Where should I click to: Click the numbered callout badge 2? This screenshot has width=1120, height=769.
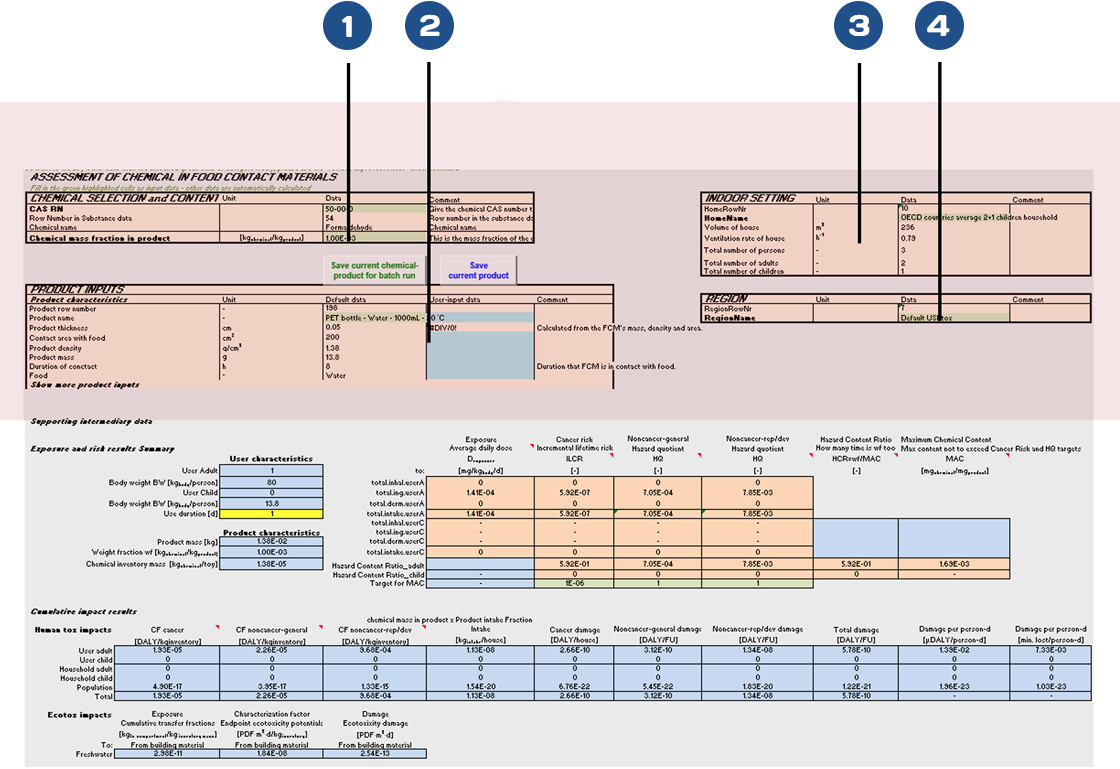pyautogui.click(x=429, y=27)
